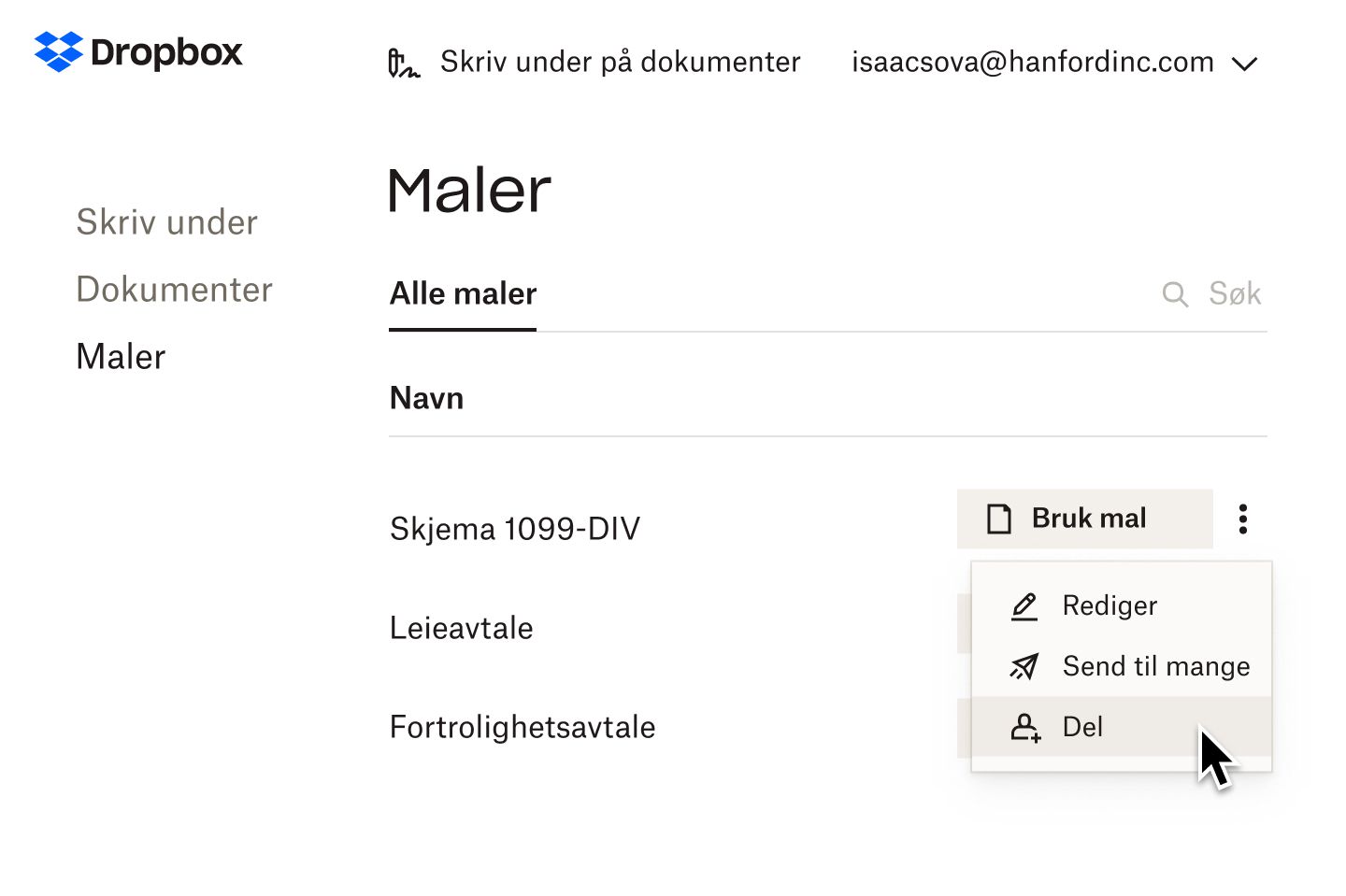Viewport: 1346px width, 896px height.
Task: Open the Fortrolighetsavtale template
Action: click(x=523, y=726)
